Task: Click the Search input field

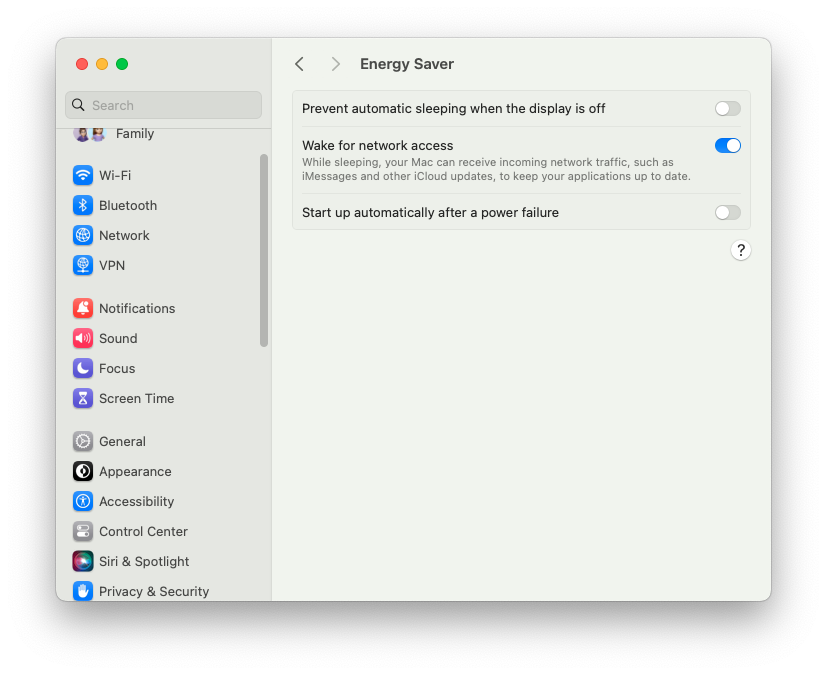Action: point(164,105)
